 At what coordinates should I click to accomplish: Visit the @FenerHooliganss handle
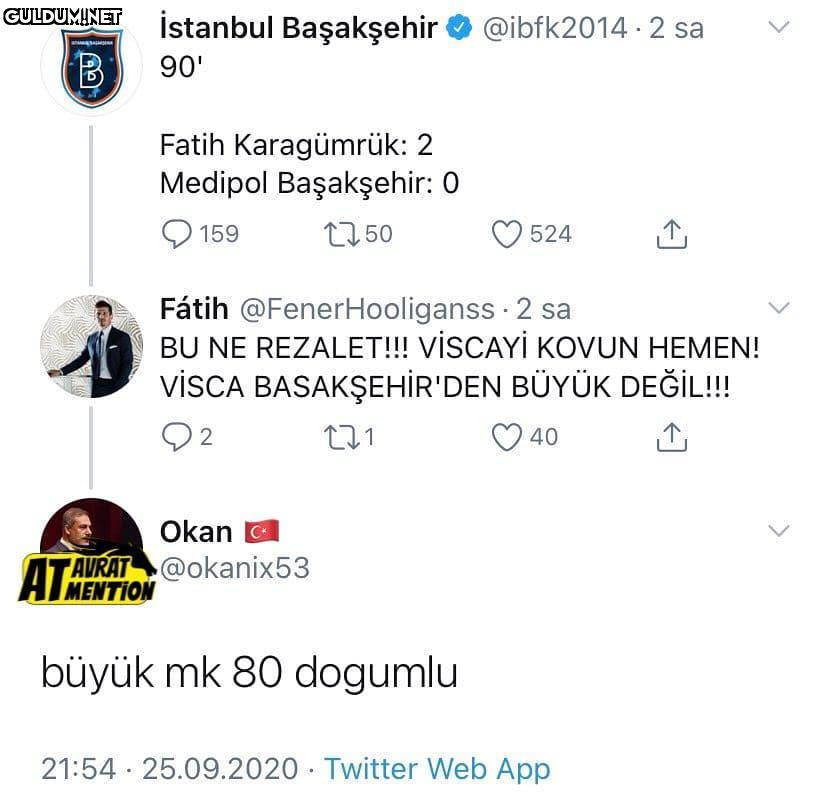pos(368,309)
